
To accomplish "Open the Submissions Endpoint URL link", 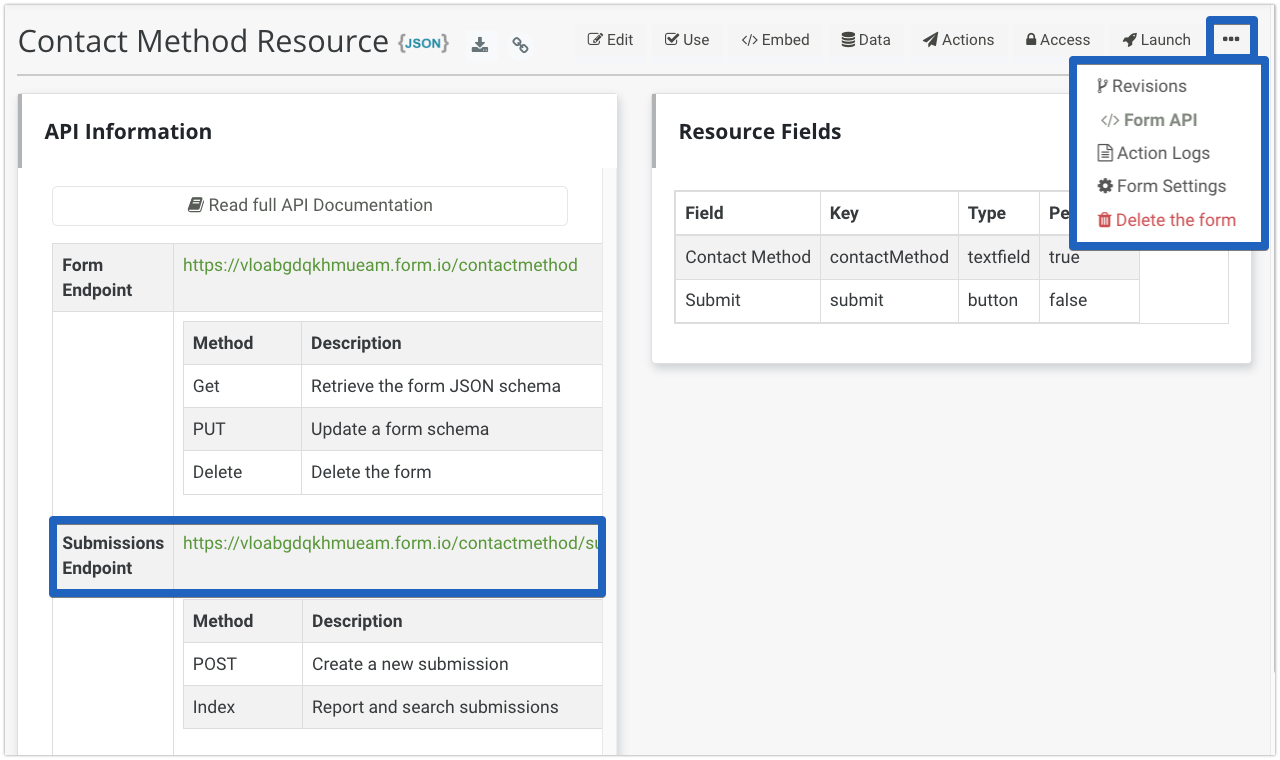I will point(390,543).
